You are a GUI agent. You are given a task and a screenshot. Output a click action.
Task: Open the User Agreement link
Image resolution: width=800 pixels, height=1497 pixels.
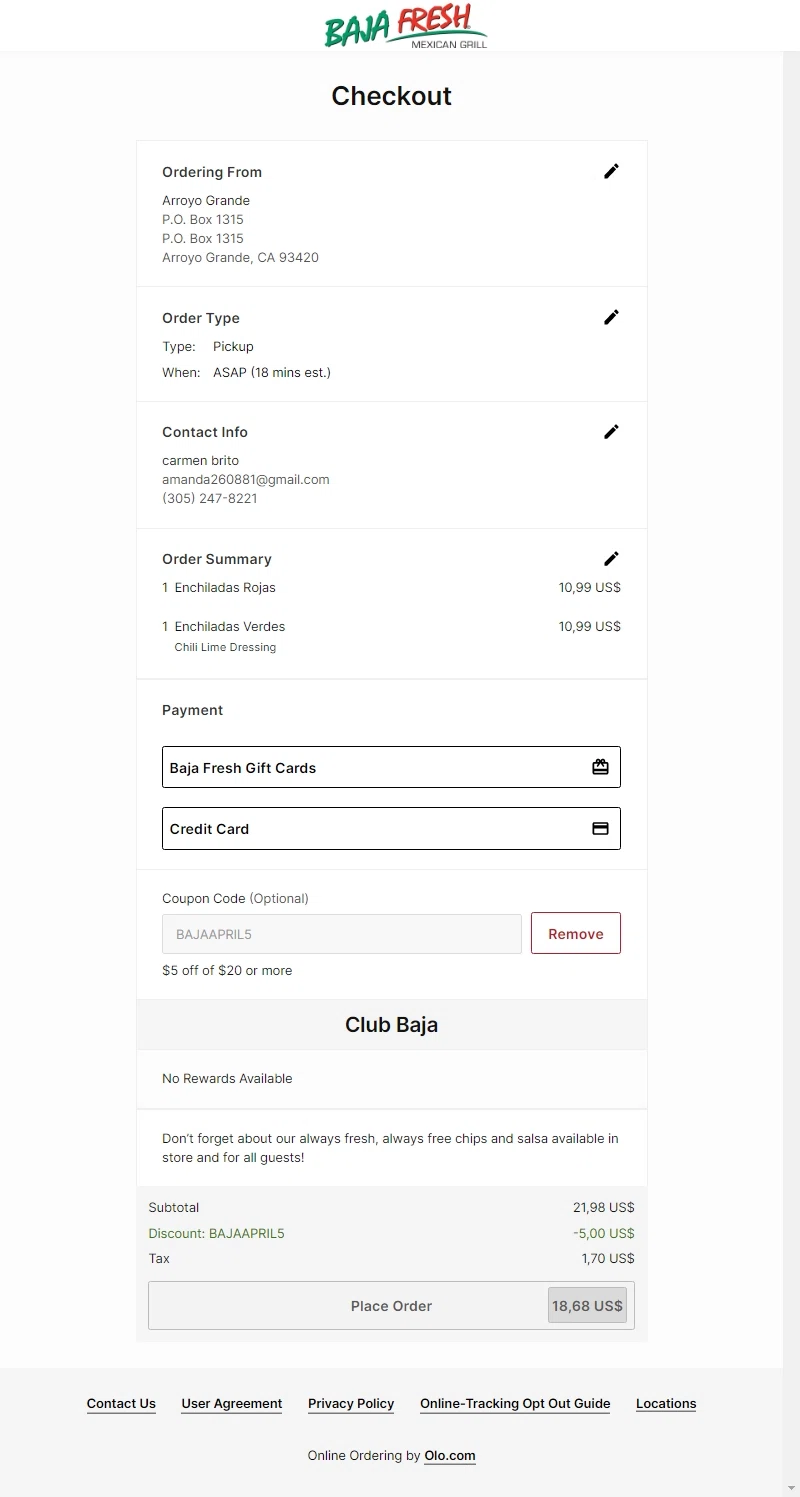pyautogui.click(x=232, y=1403)
